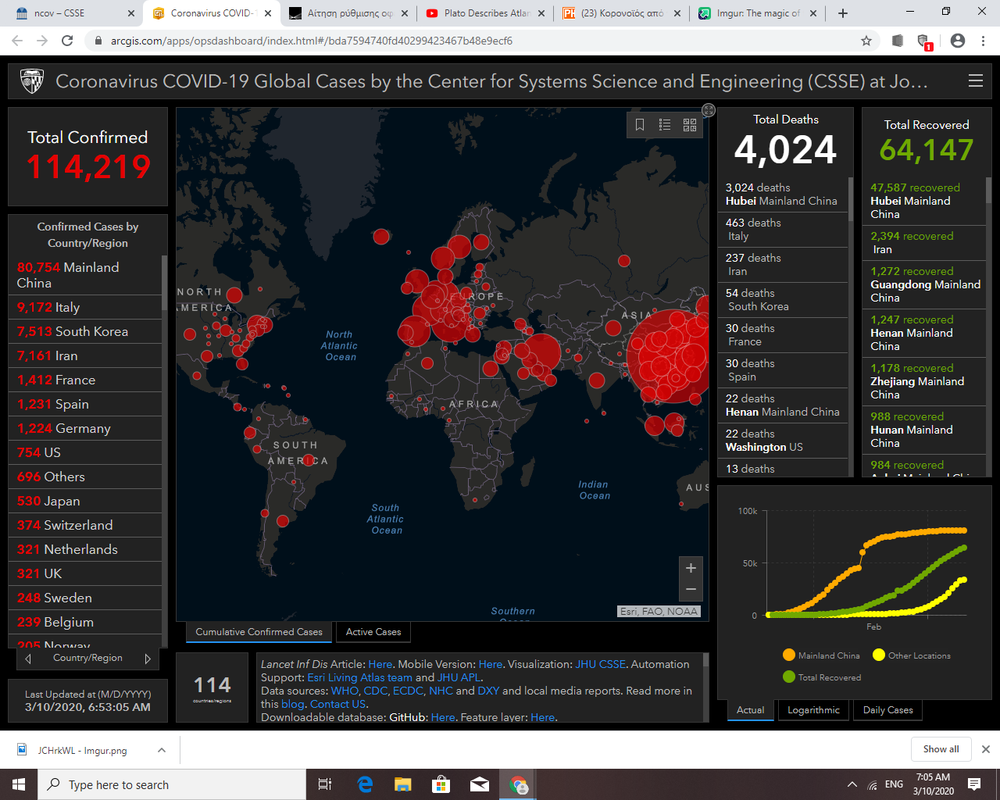Viewport: 1000px width, 800px height.
Task: Switch to Active Cases map tab
Action: click(373, 632)
